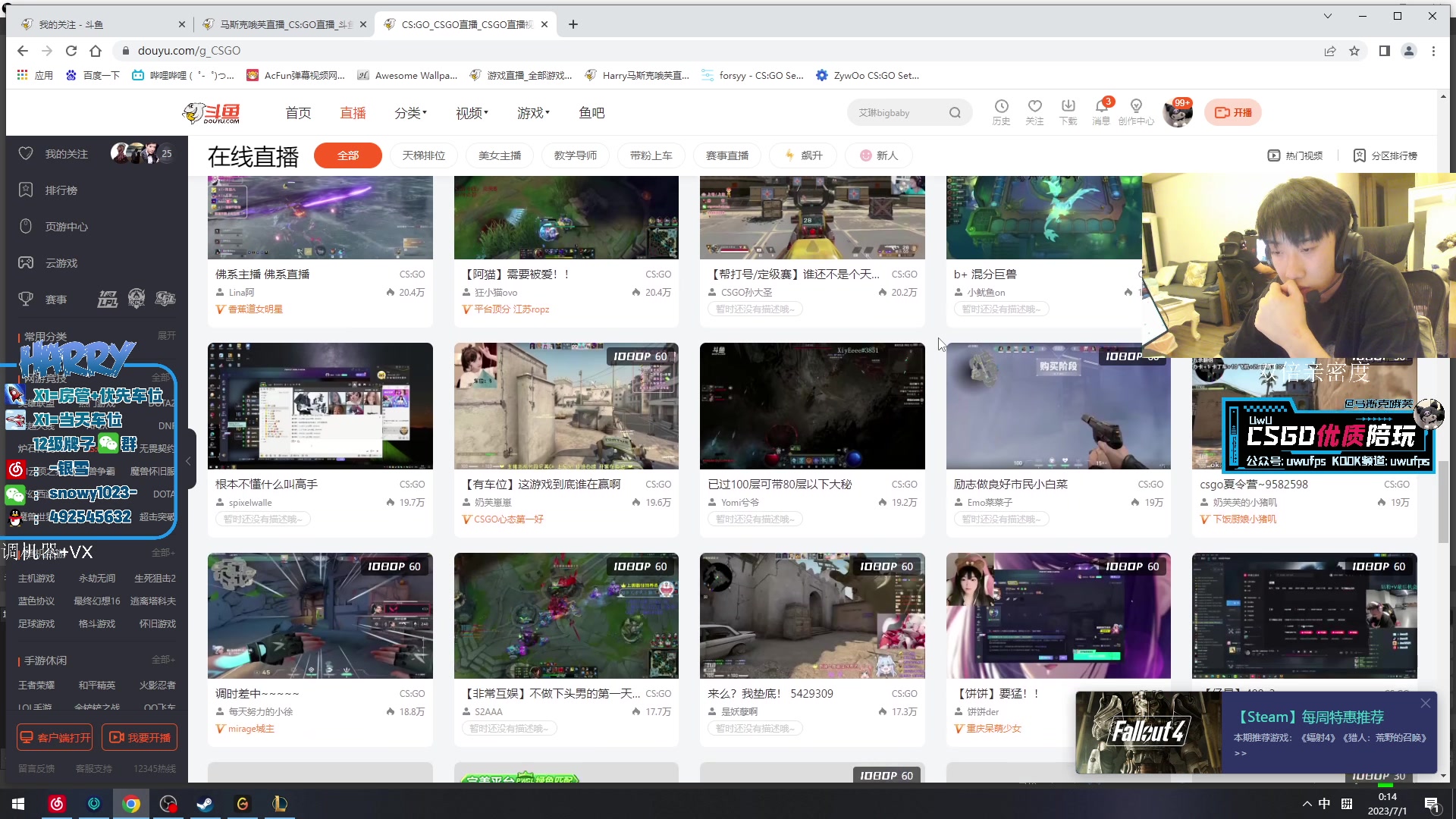1456x819 pixels.
Task: Go back to the previous page
Action: click(23, 51)
